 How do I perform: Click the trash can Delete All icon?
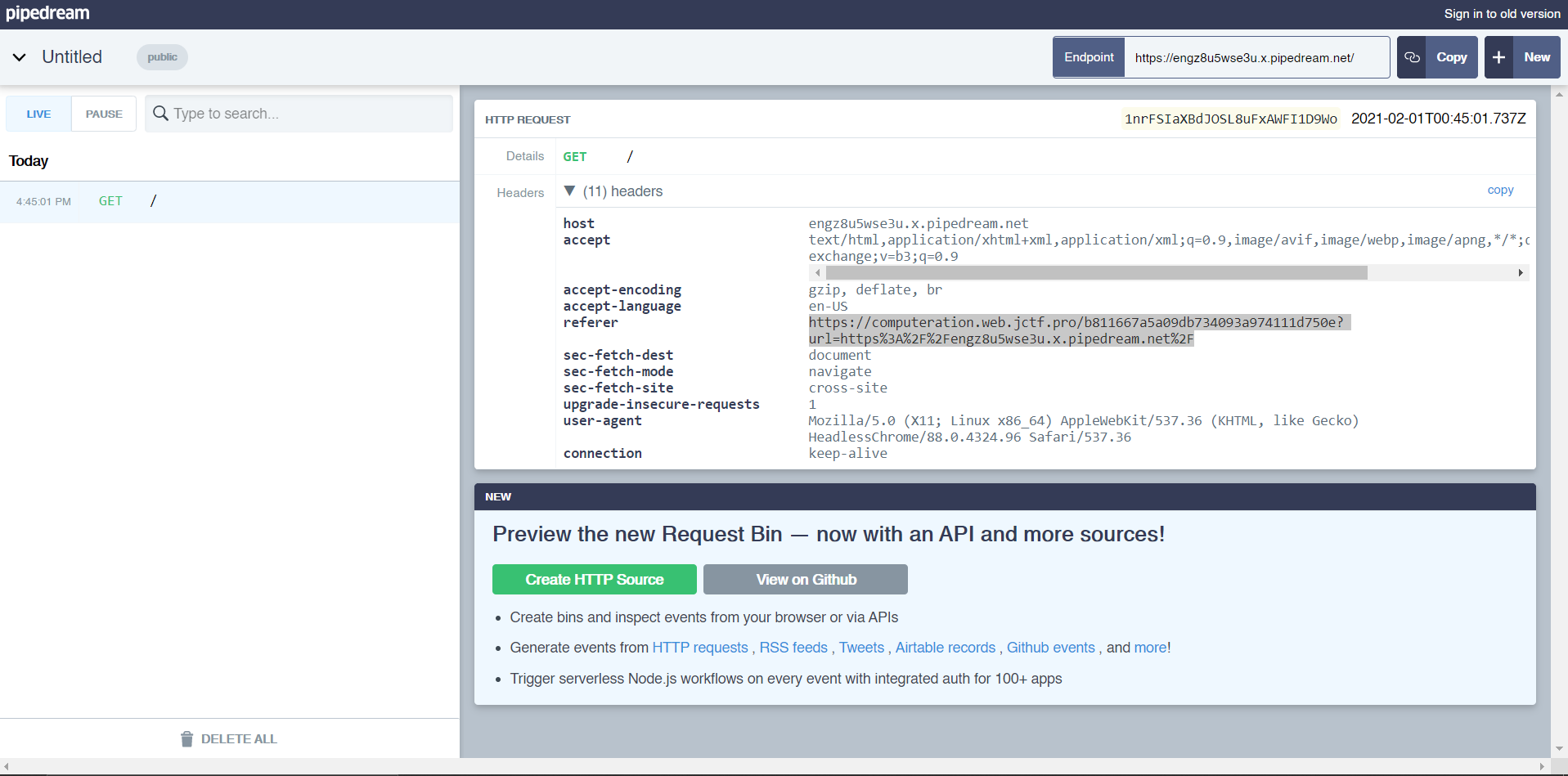pos(186,739)
